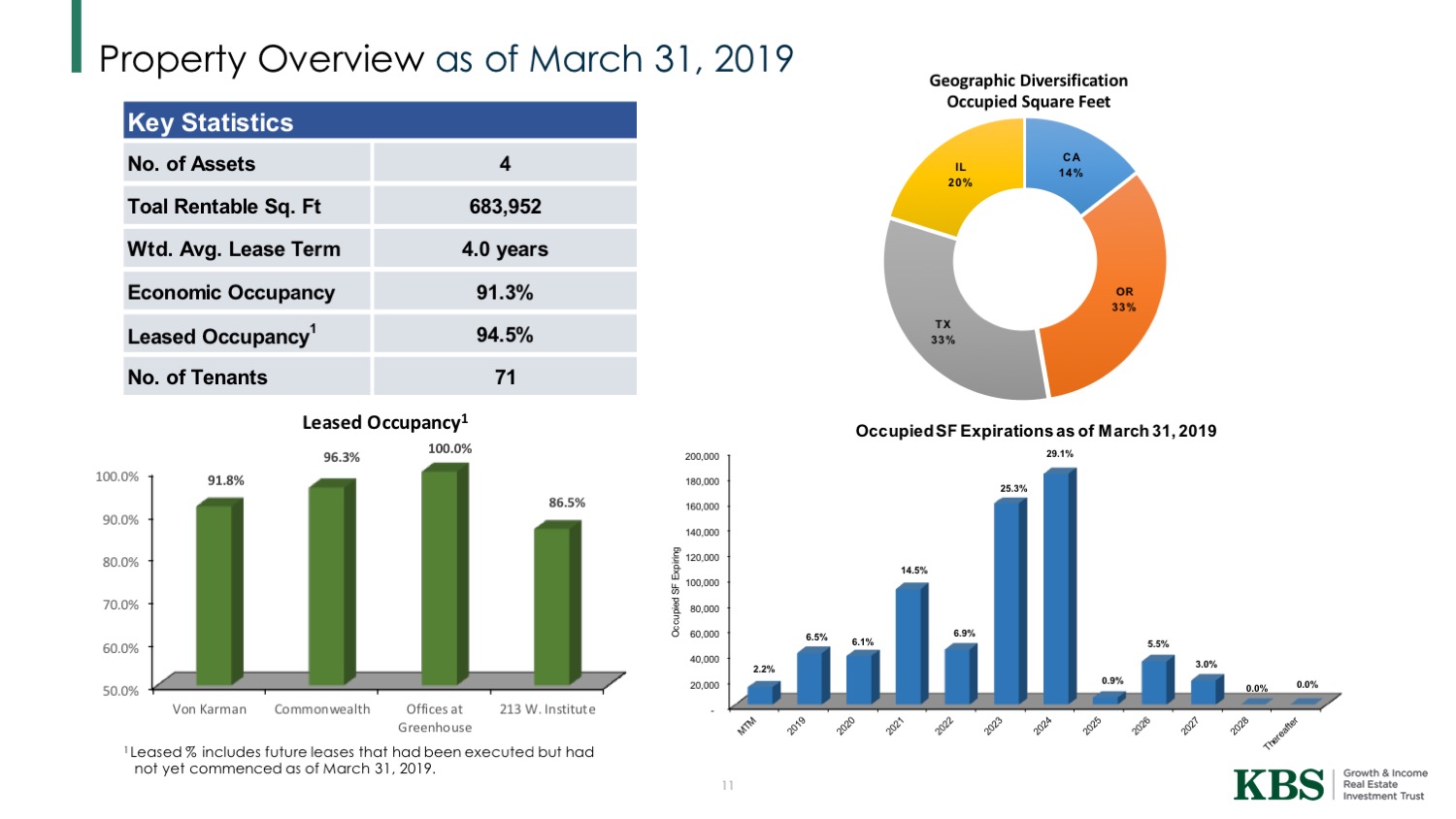Click the '4.0 years' cell
This screenshot has width=1456, height=819.
point(505,249)
